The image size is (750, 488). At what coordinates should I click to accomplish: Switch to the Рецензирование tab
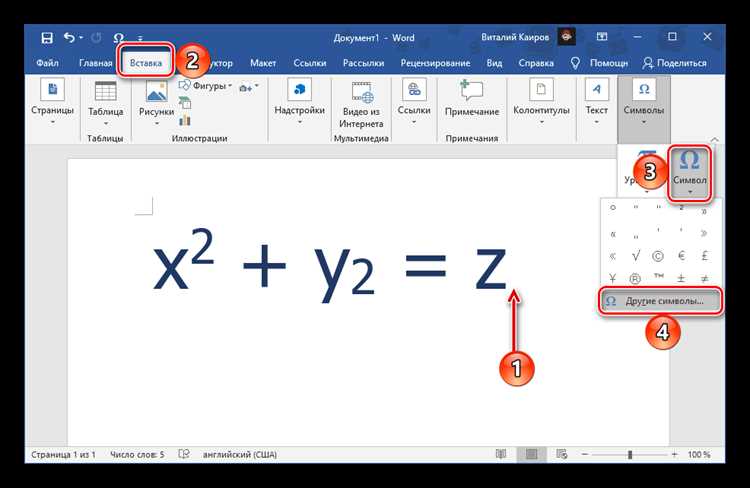pyautogui.click(x=435, y=63)
